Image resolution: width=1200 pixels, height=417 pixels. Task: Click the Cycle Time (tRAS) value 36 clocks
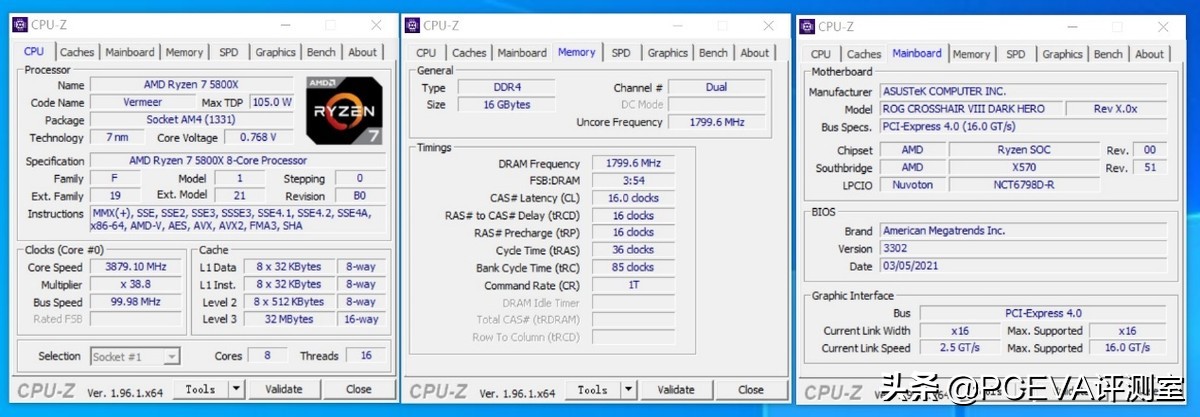(x=633, y=250)
